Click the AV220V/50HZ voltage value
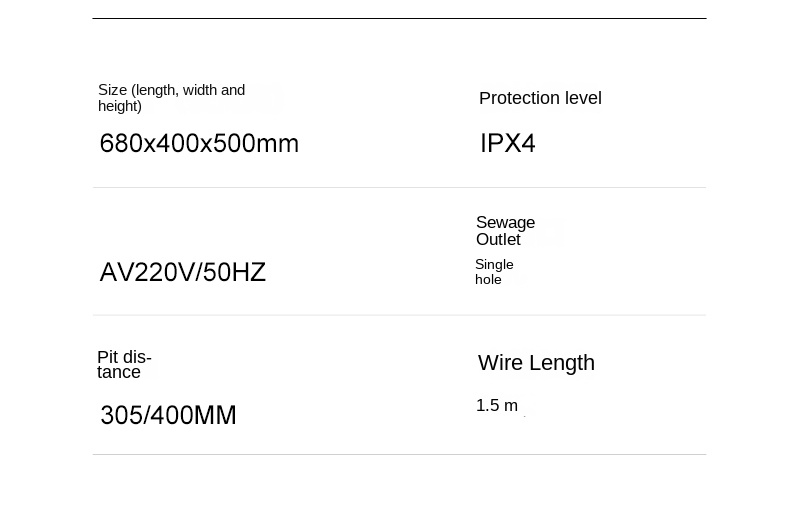The image size is (790, 510). point(183,273)
